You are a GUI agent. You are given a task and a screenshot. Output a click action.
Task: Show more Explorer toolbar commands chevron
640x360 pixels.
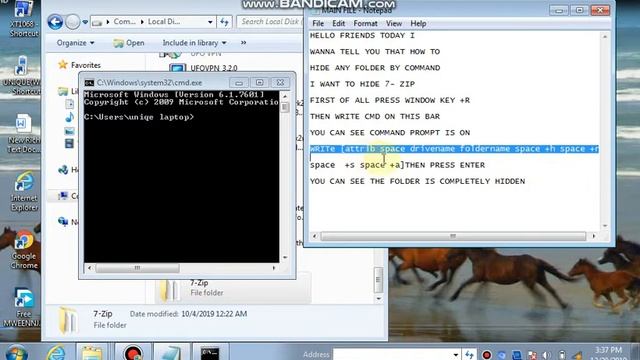244,42
